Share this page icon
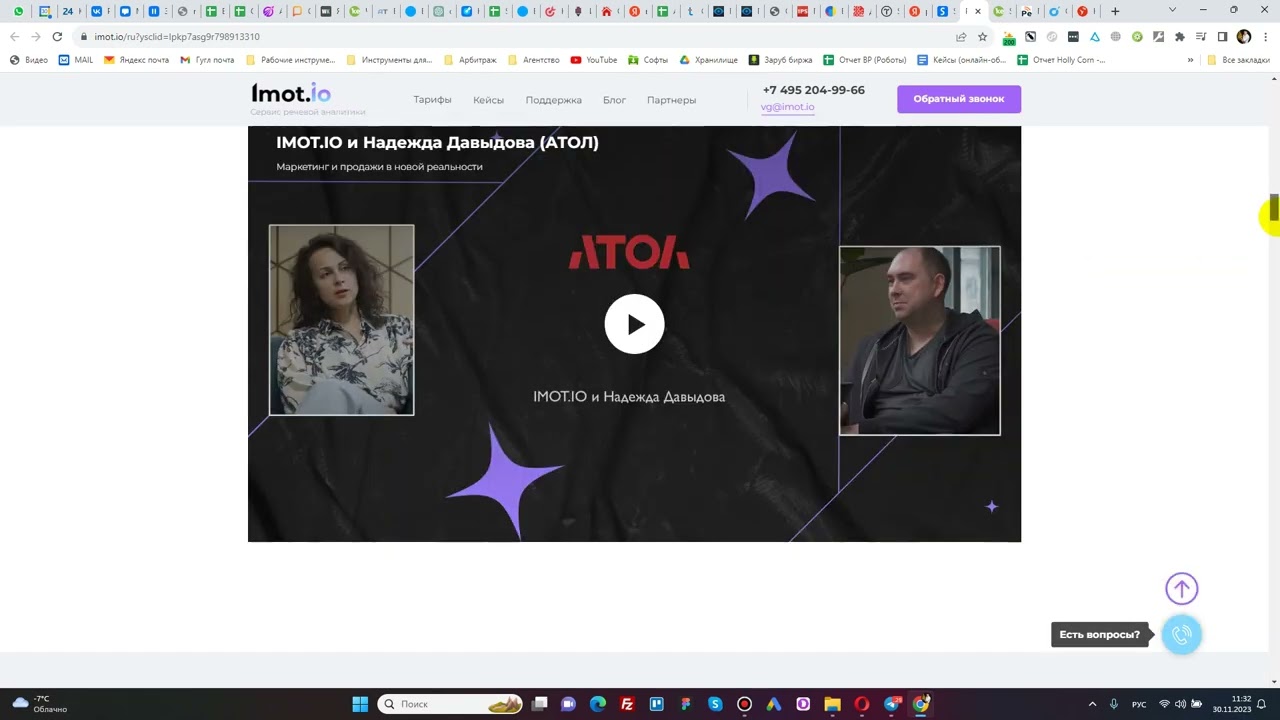The height and width of the screenshot is (720, 1280). pos(961,37)
